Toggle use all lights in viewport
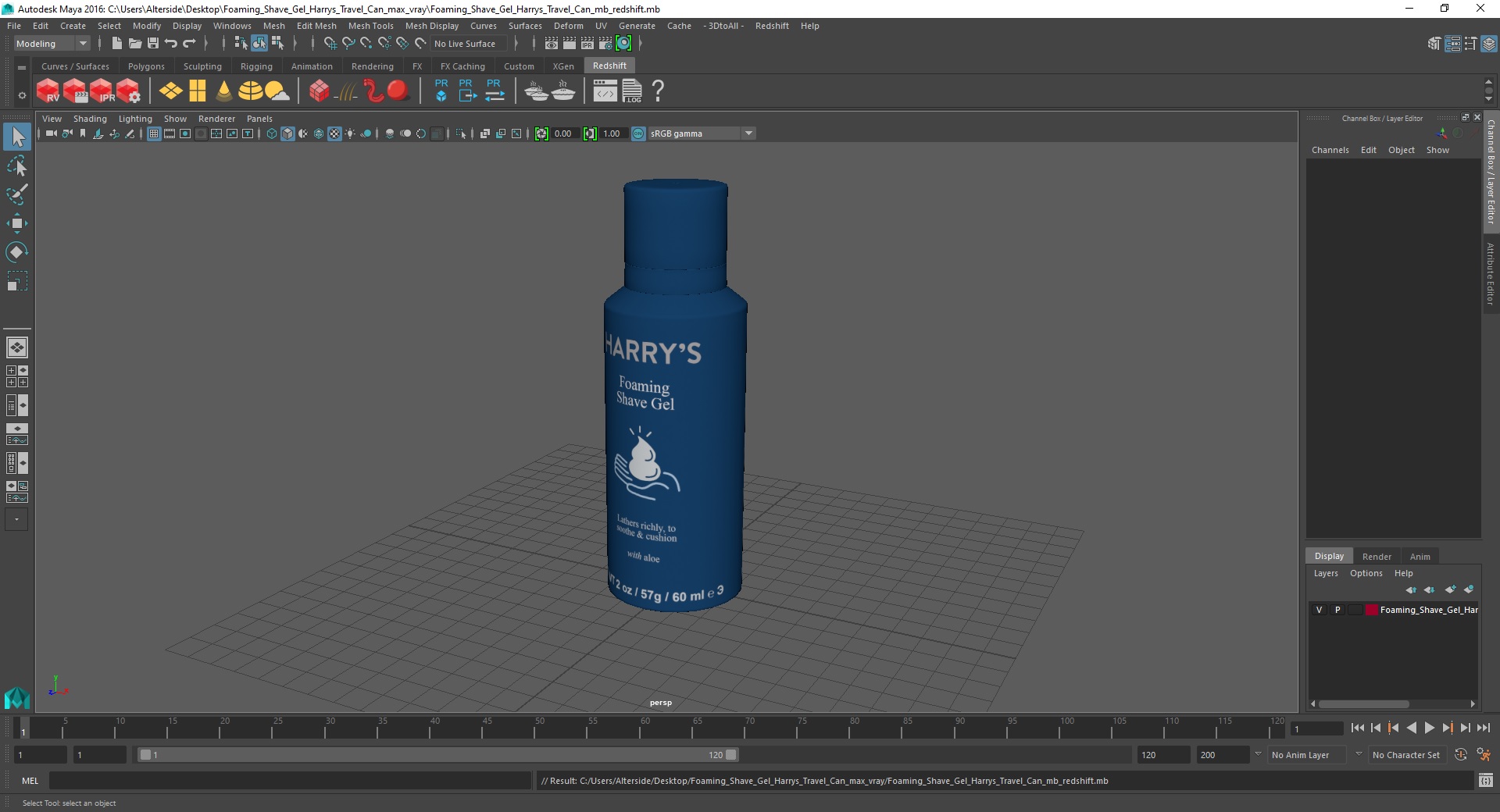 [350, 134]
